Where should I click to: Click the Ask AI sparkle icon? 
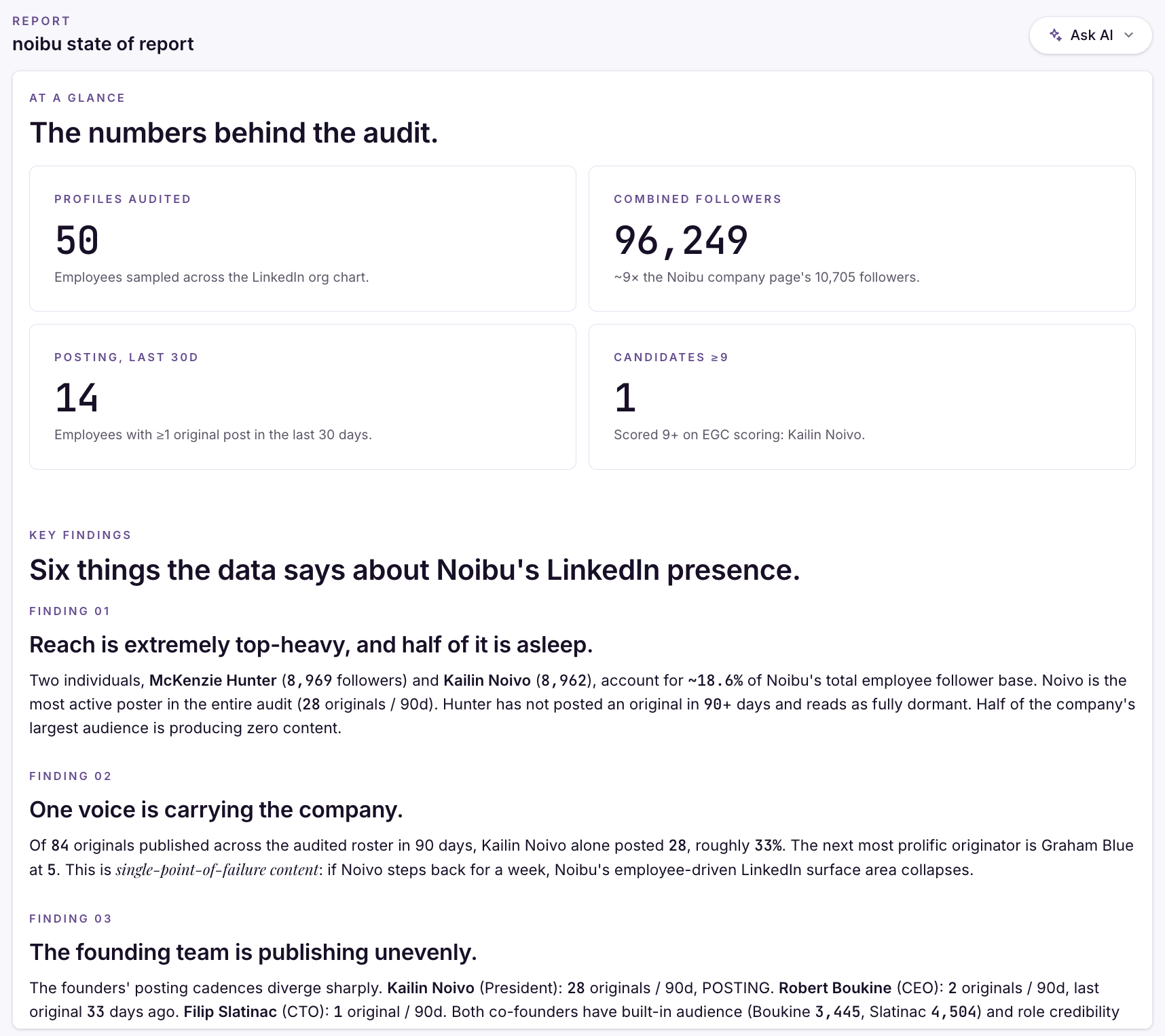[x=1056, y=35]
